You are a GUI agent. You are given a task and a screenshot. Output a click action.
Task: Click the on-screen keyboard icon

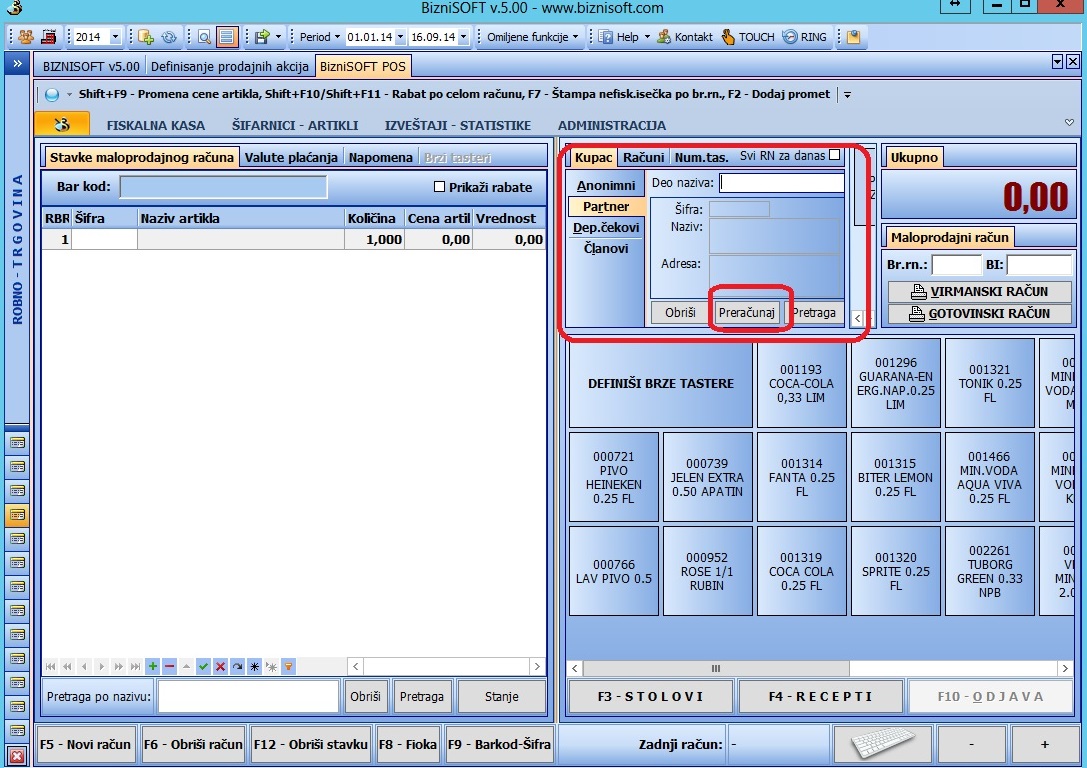click(878, 746)
